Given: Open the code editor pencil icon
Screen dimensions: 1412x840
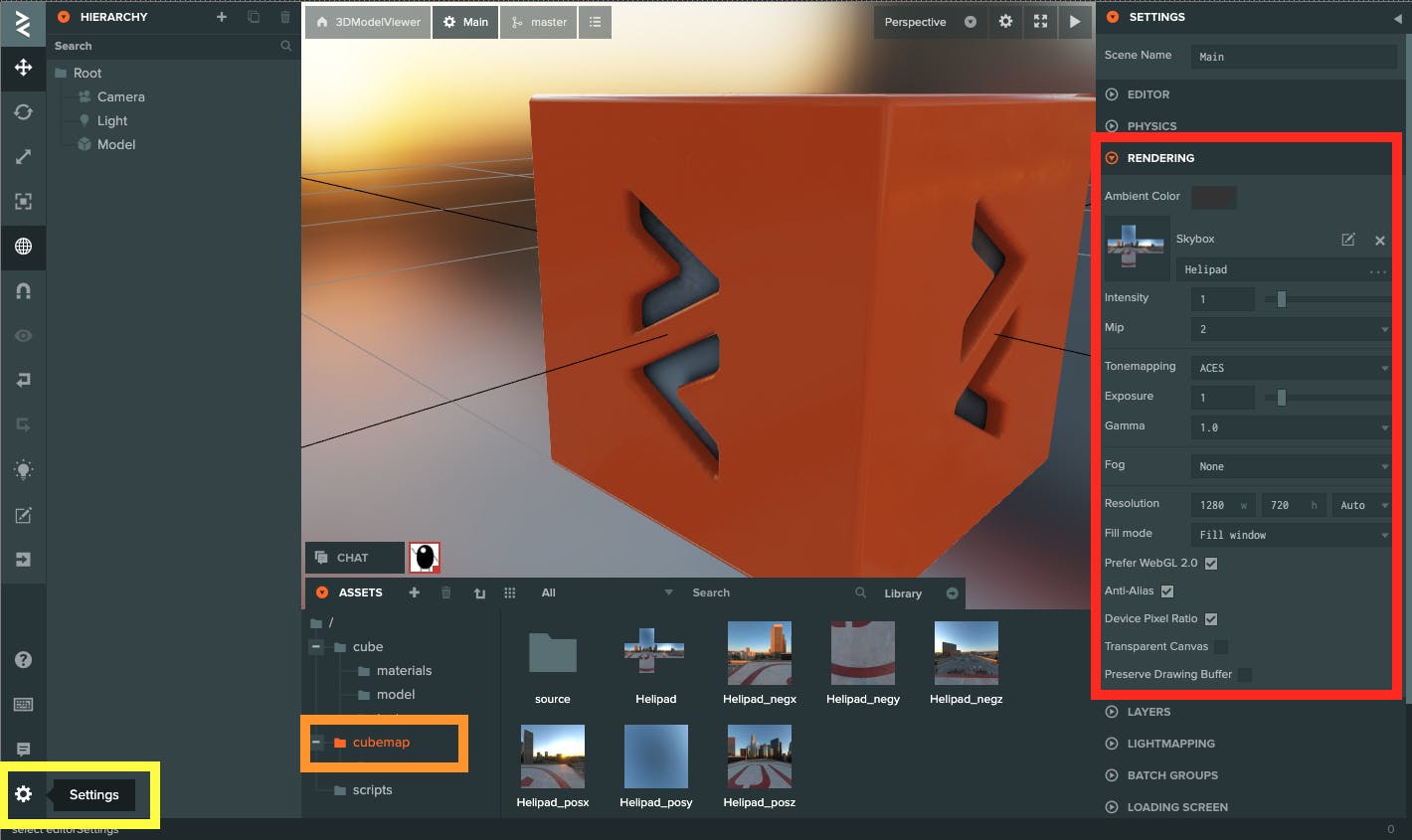Looking at the screenshot, I should click(x=23, y=515).
